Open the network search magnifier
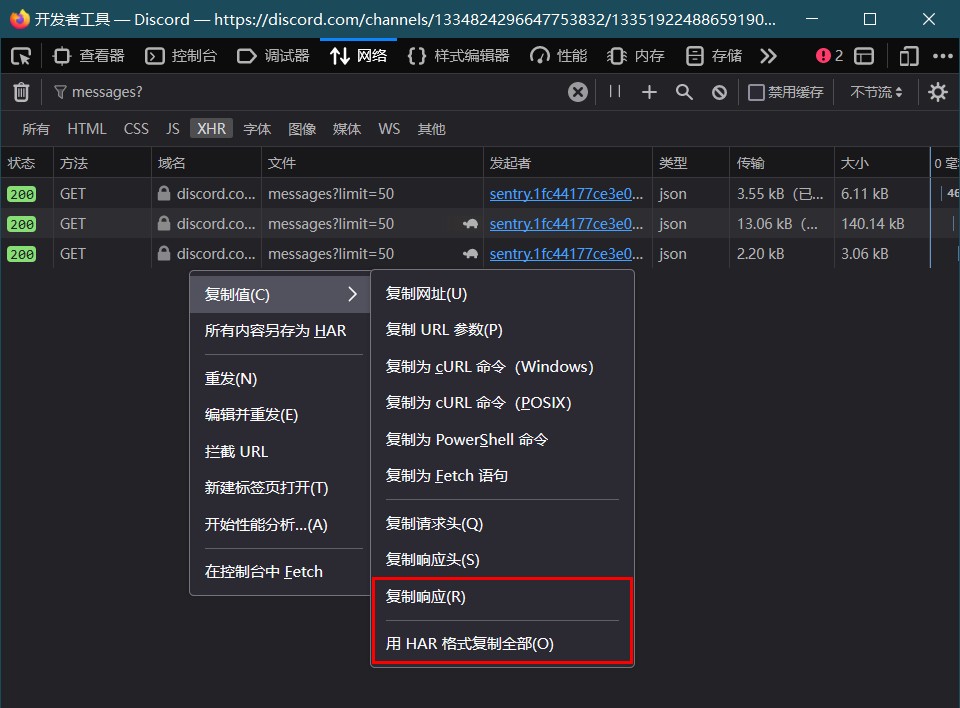 684,92
